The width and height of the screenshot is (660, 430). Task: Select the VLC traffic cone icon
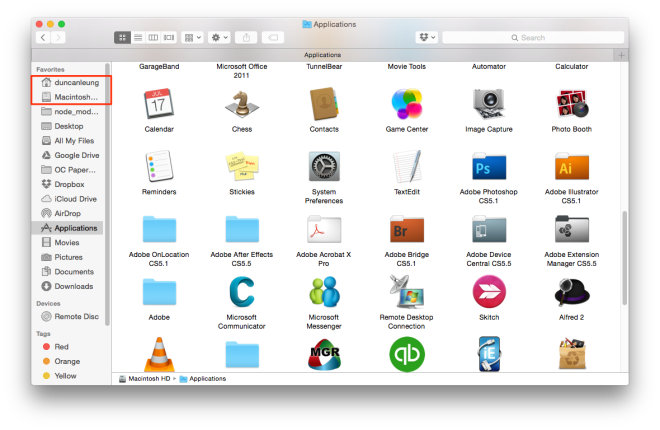pos(159,354)
